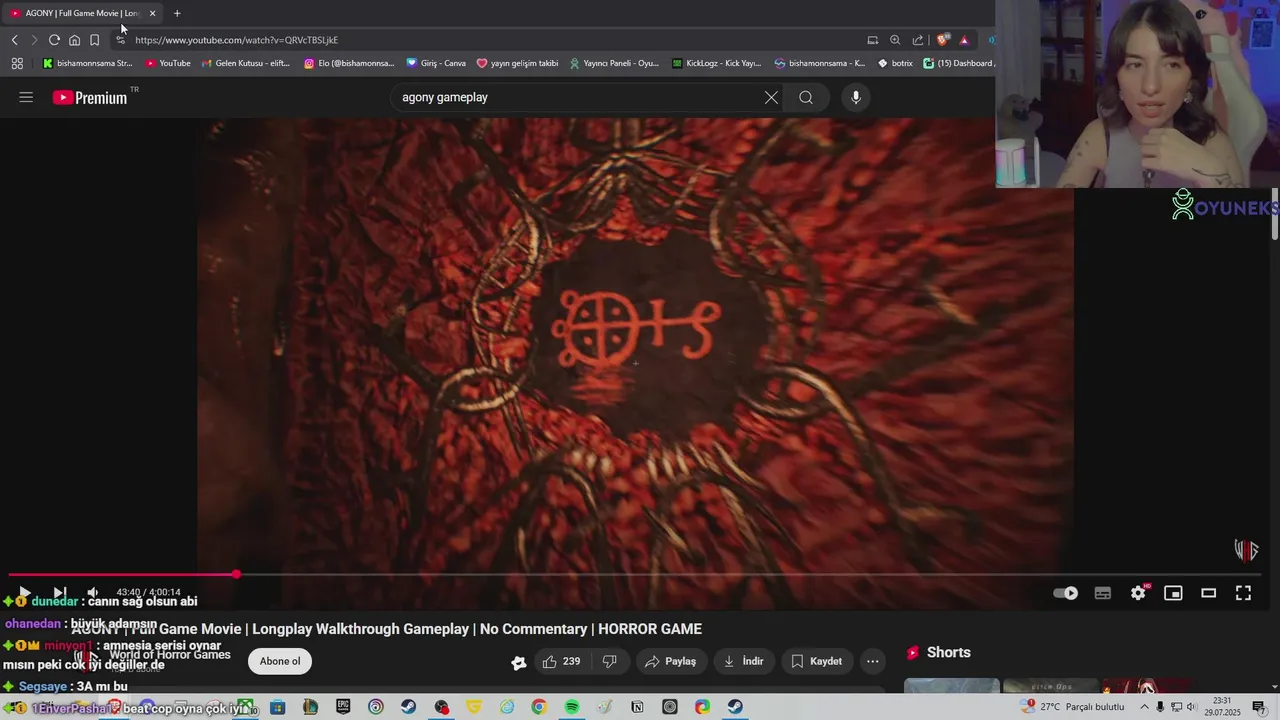Viewport: 1280px width, 720px height.
Task: Open the apps grid in bookmarks bar
Action: (17, 63)
